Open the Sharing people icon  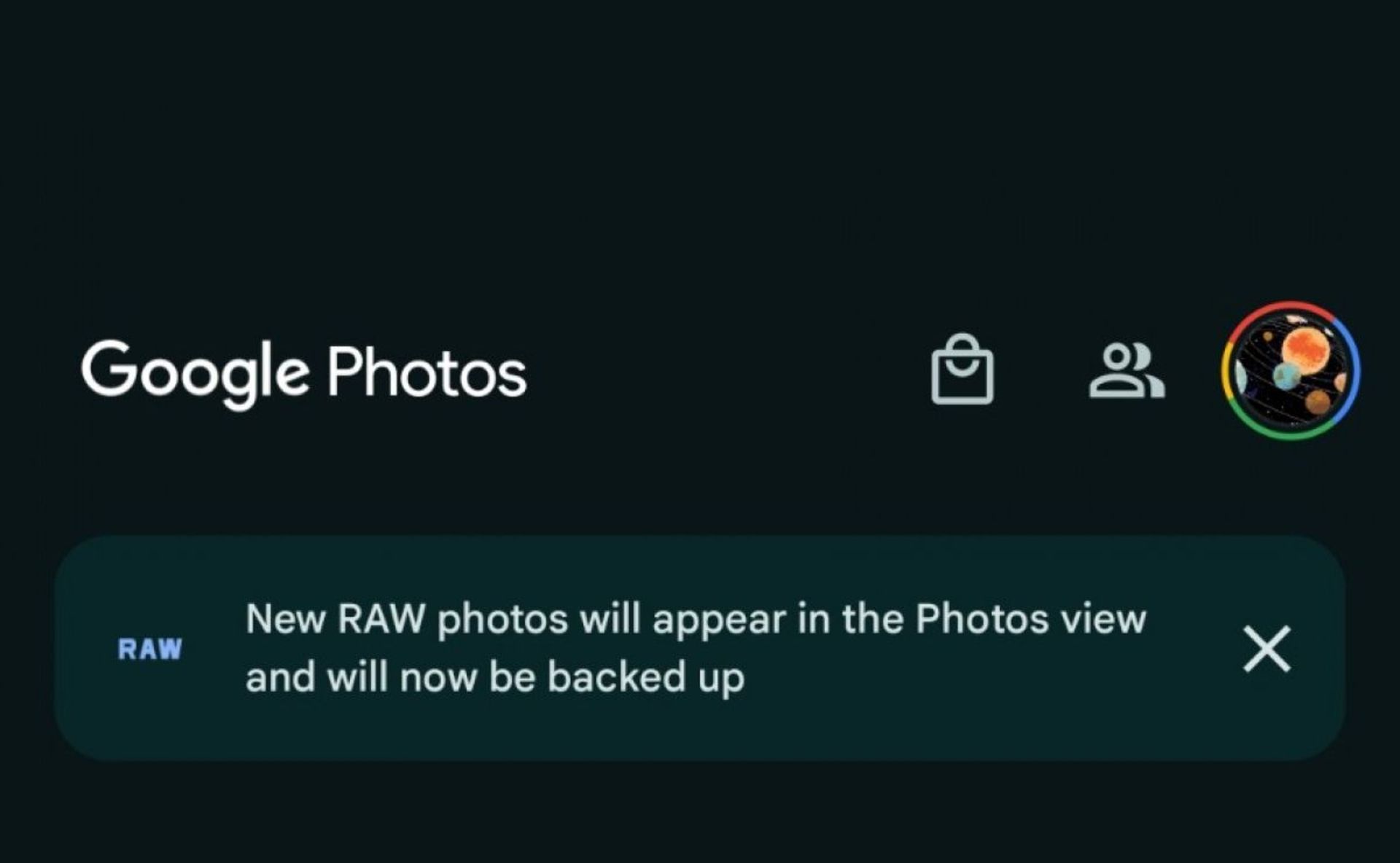click(x=1127, y=371)
